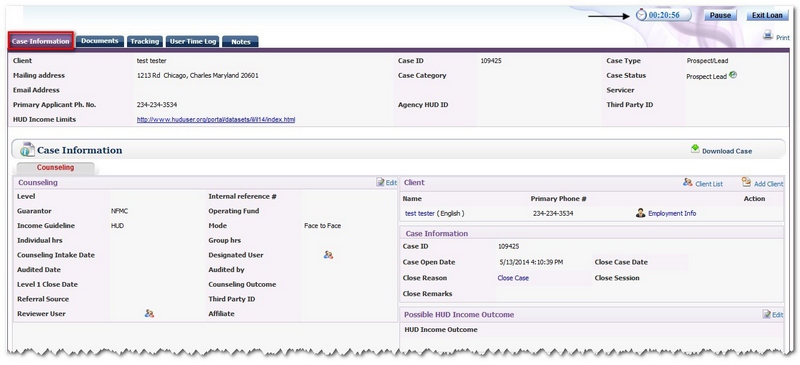Switch to the Documents tab
This screenshot has height=365, width=800.
click(99, 41)
